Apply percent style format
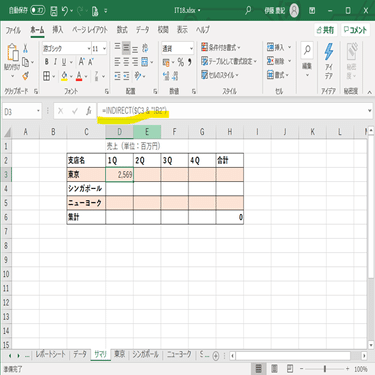The image size is (375, 375). pos(181,62)
